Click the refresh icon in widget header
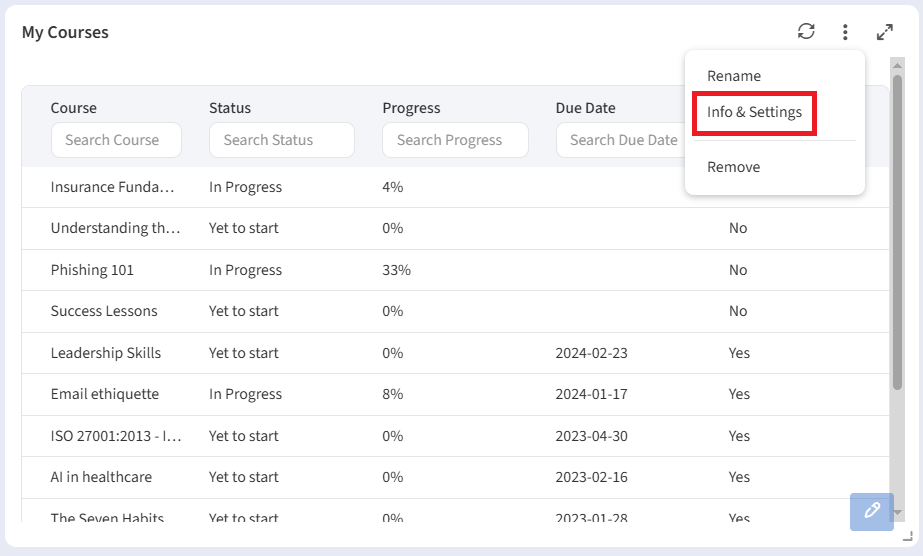This screenshot has width=923, height=556. click(806, 32)
